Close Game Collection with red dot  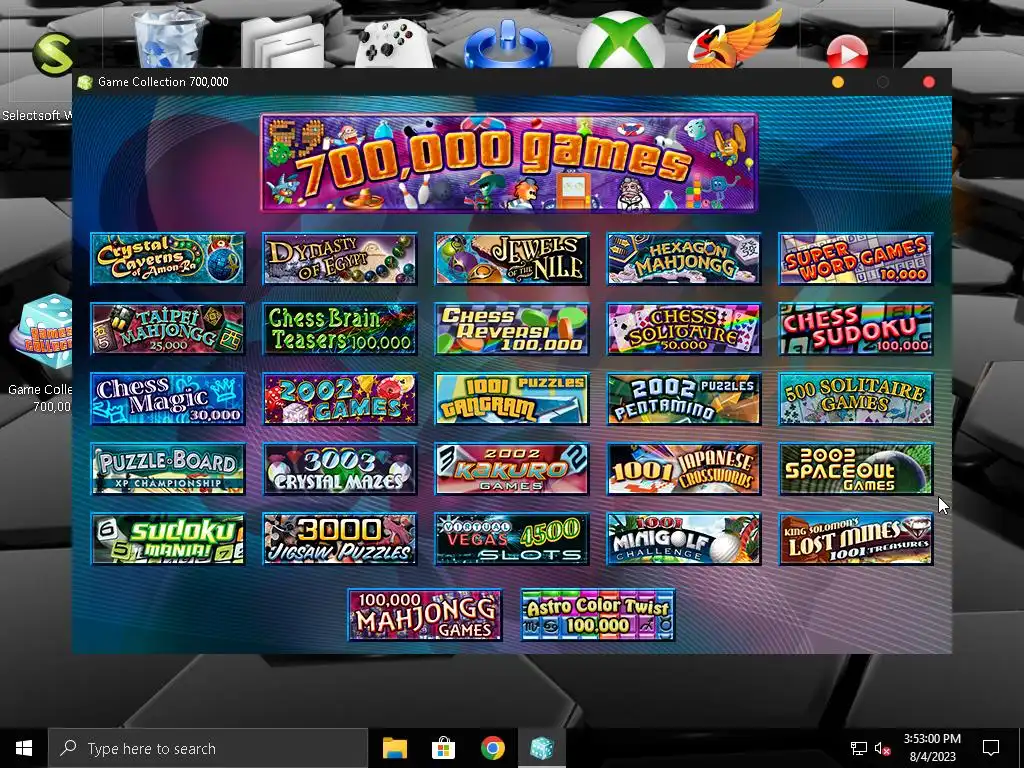(x=929, y=82)
